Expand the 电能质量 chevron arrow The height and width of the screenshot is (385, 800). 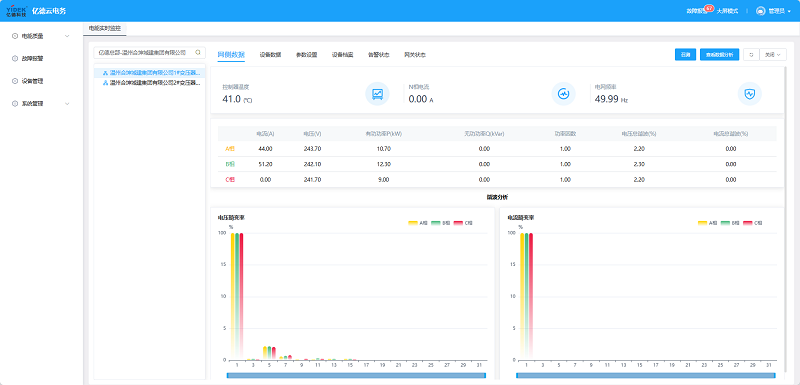(67, 36)
